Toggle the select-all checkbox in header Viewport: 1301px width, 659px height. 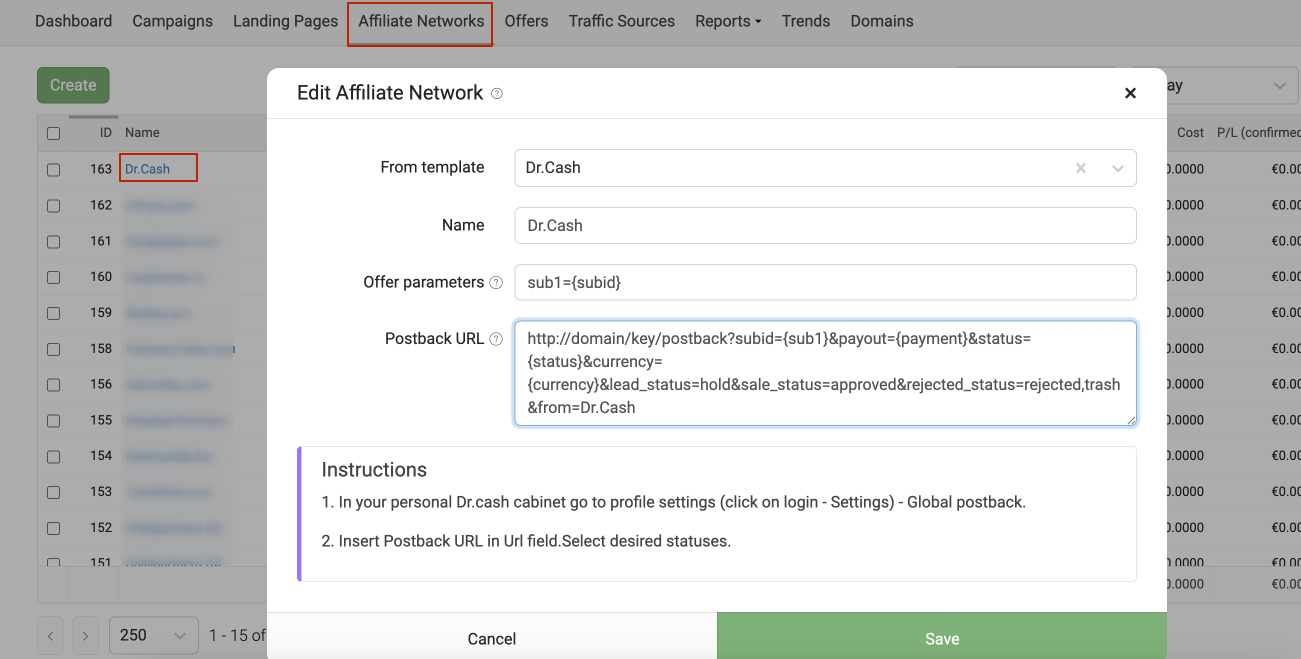pos(53,133)
